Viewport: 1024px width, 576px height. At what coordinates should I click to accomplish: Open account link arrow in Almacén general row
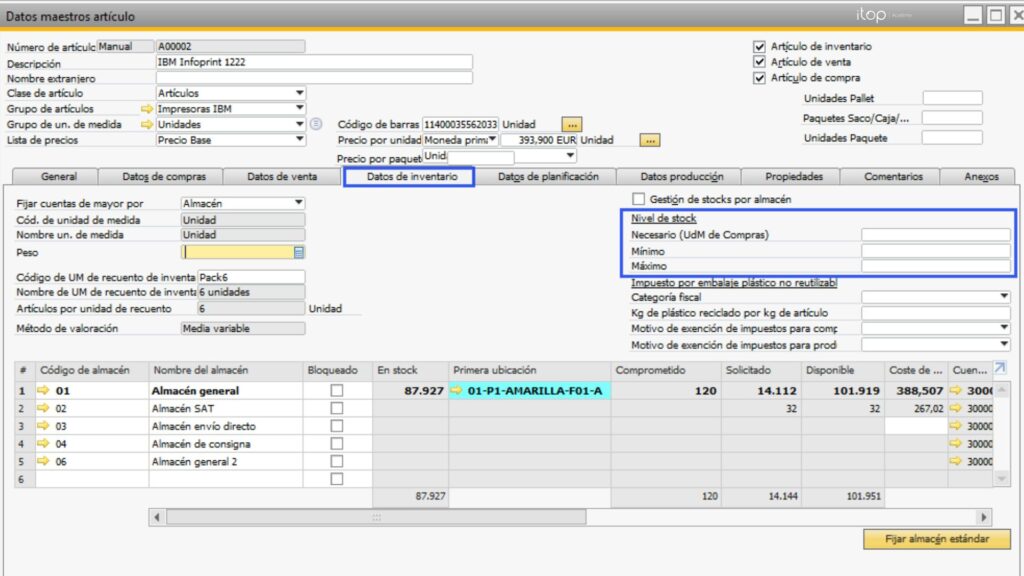(956, 391)
